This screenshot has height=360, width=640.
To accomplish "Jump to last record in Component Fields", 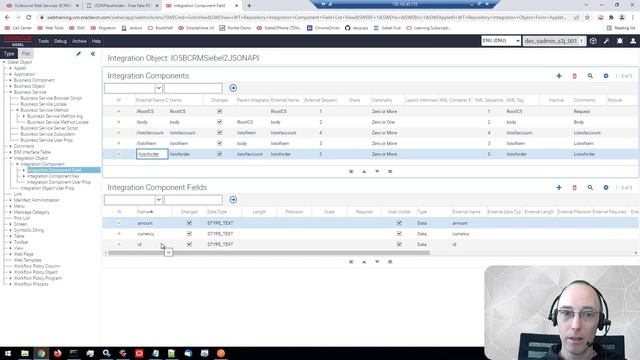I will [x=390, y=262].
